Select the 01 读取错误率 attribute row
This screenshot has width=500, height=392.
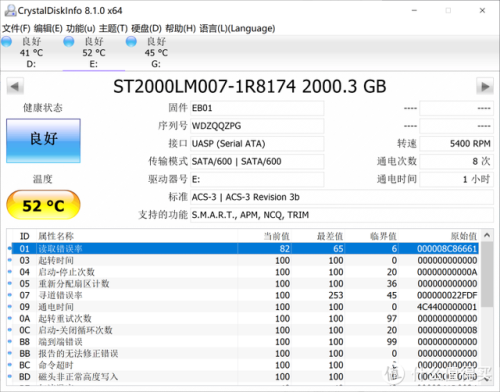pyautogui.click(x=245, y=249)
